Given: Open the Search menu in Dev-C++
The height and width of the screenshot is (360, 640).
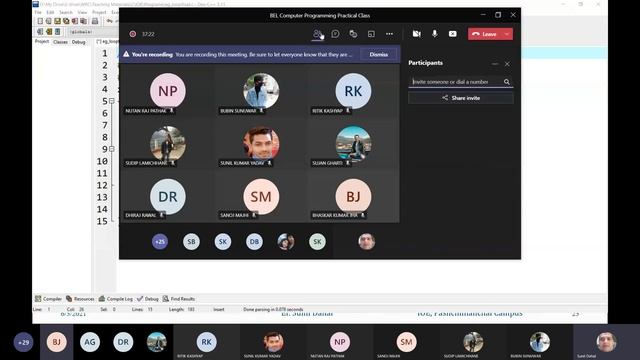Looking at the screenshot, I should point(66,12).
